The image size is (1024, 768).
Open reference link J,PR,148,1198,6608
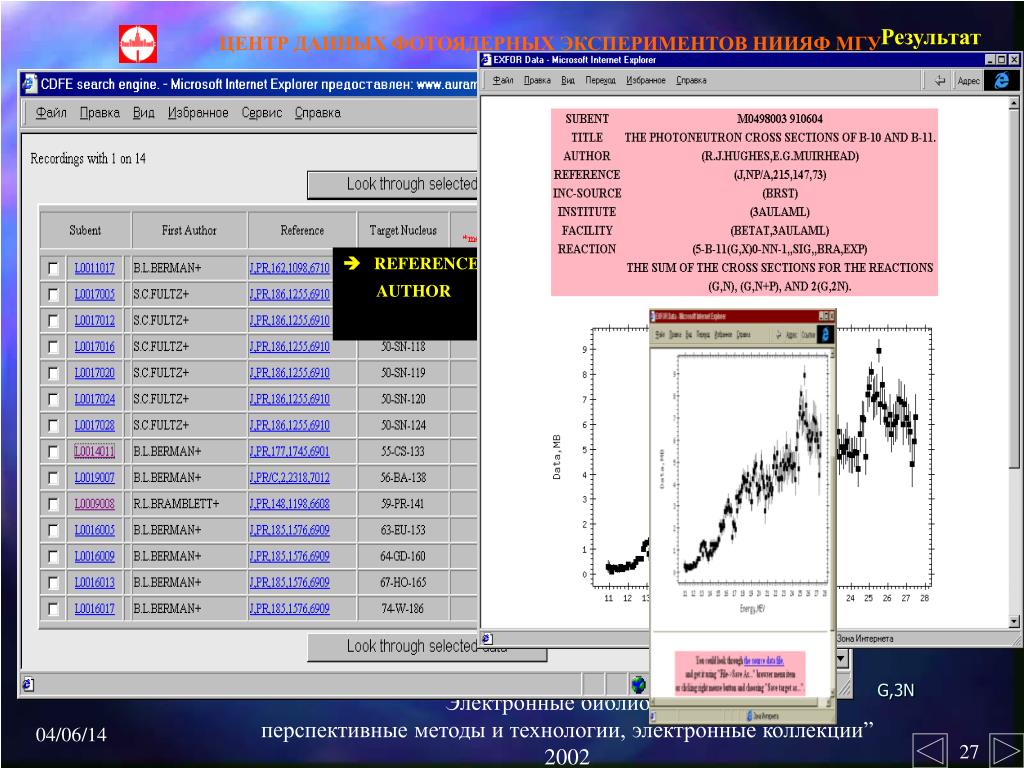[289, 504]
